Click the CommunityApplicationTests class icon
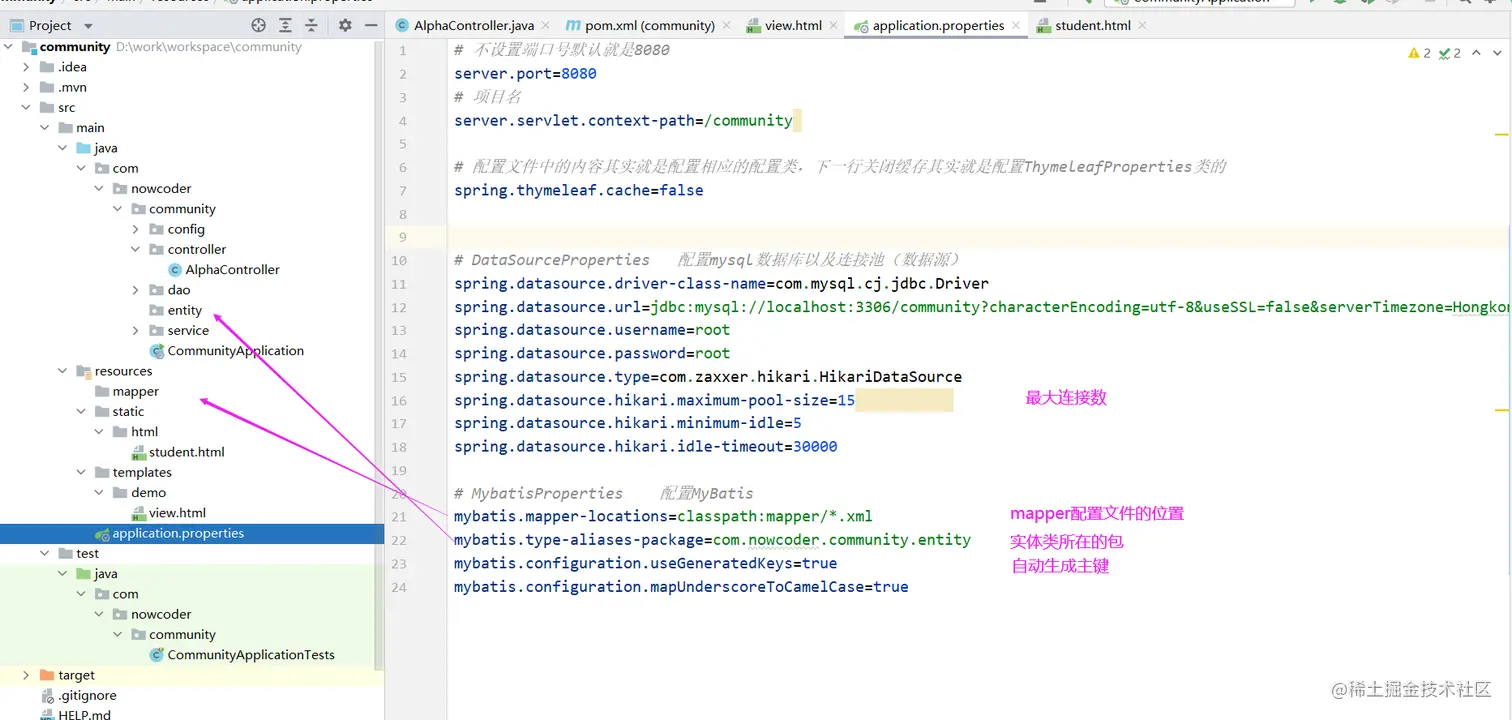 tap(157, 654)
